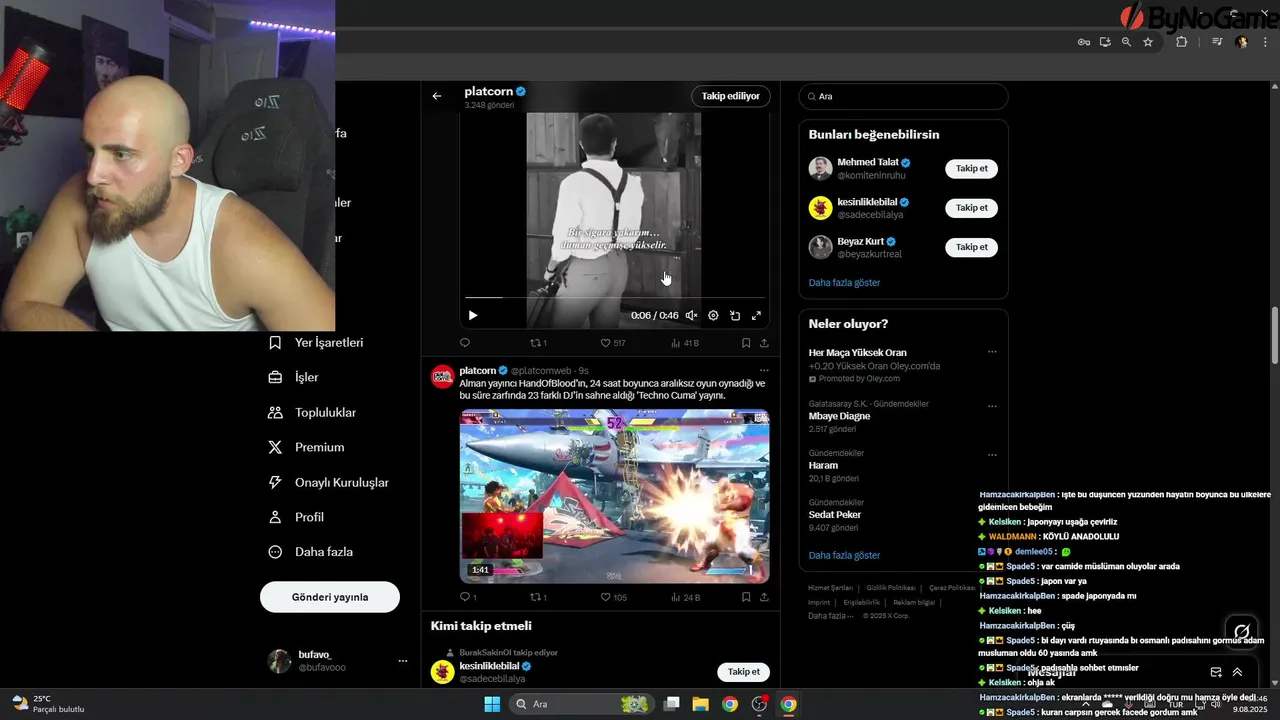Open more options for Oley.com promoted trend
1280x720 pixels.
992,352
